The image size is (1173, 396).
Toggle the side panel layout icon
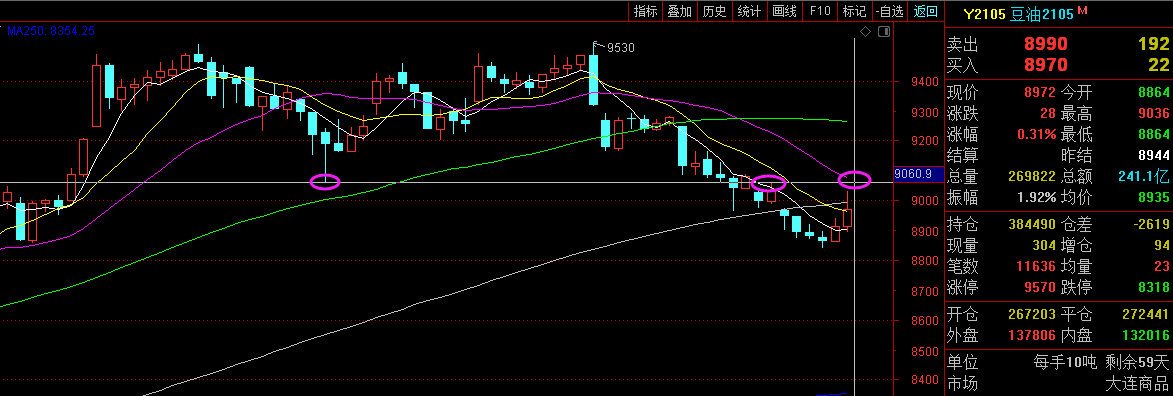pyautogui.click(x=883, y=31)
